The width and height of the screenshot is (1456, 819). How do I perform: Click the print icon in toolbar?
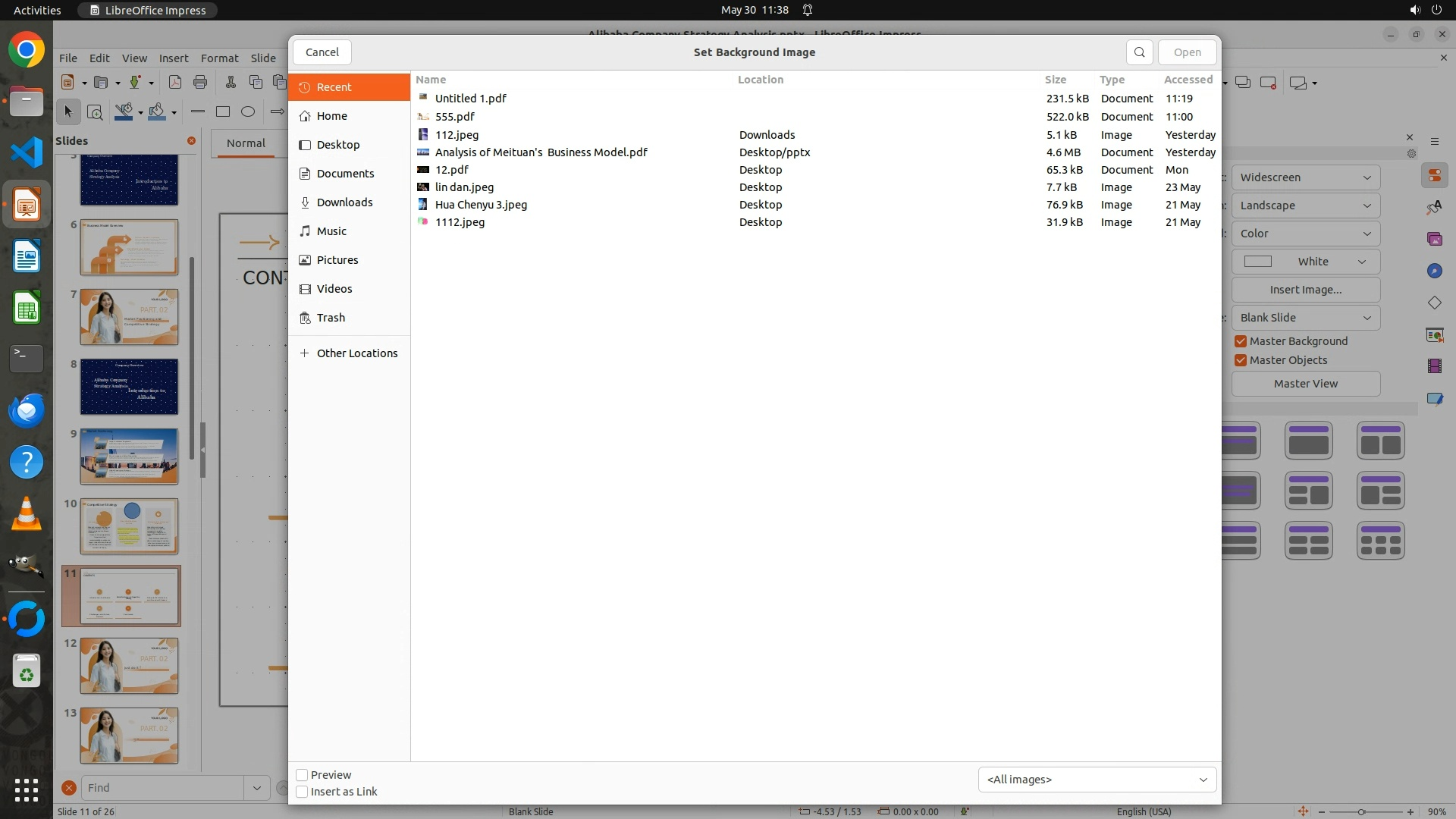tap(200, 82)
